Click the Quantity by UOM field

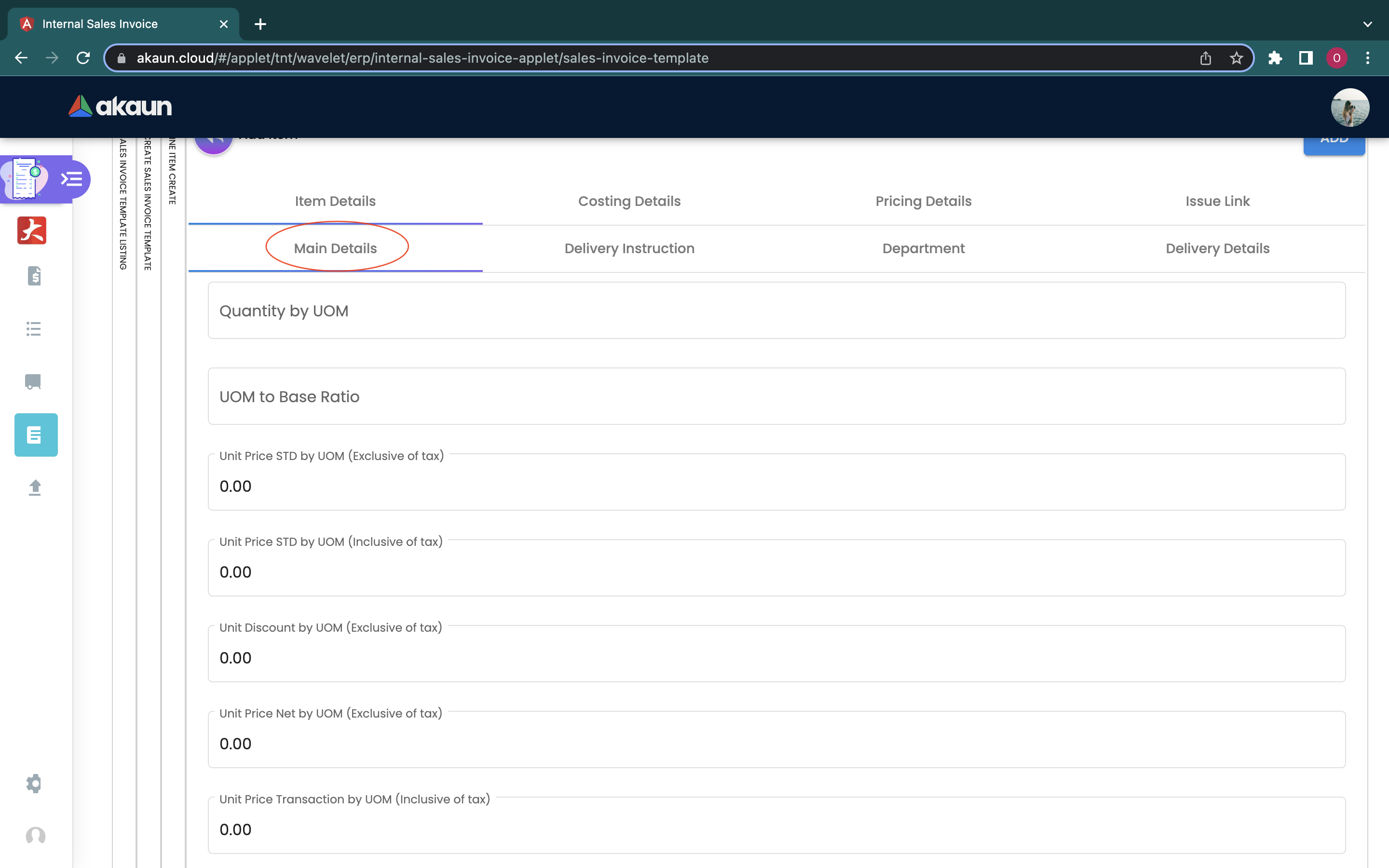[x=776, y=311]
